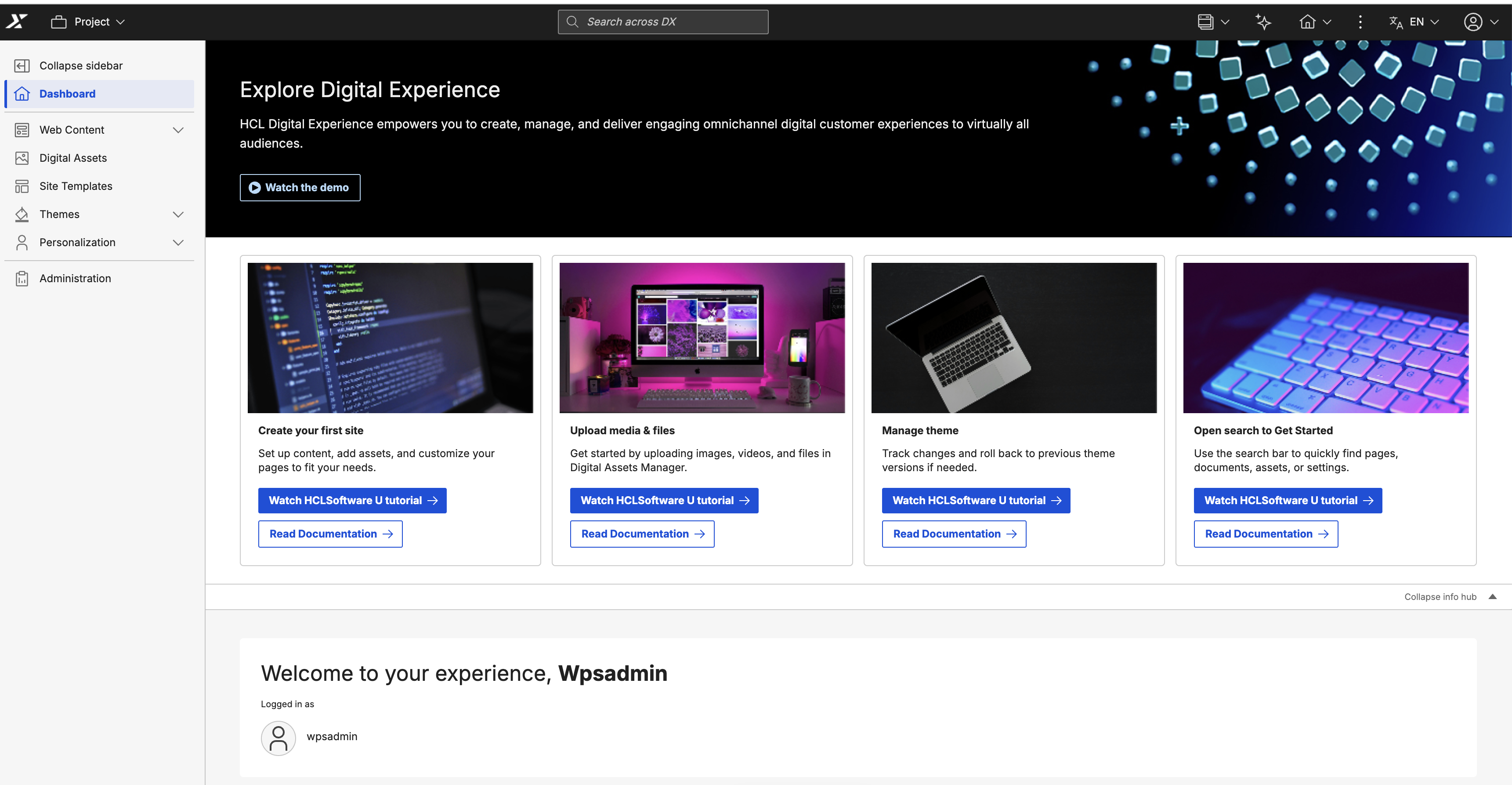1512x785 pixels.
Task: Expand the Themes chevron
Action: pyautogui.click(x=178, y=214)
